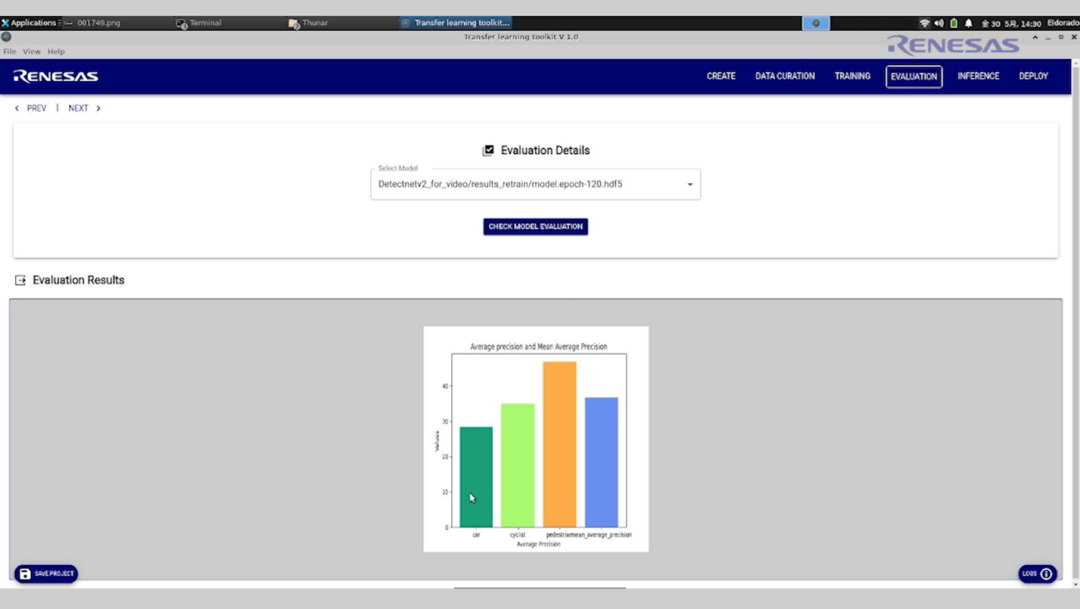Expand the Select Model dropdown arrow
The height and width of the screenshot is (609, 1080).
690,185
